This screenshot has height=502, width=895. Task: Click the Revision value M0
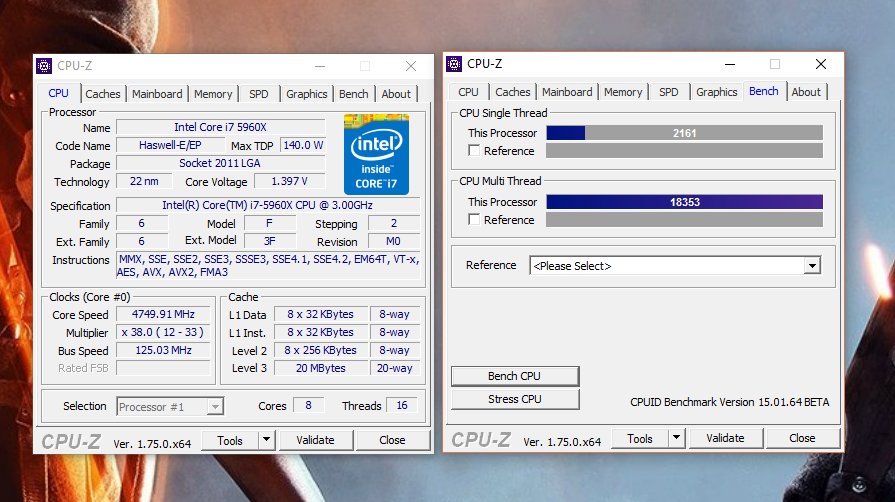click(394, 242)
